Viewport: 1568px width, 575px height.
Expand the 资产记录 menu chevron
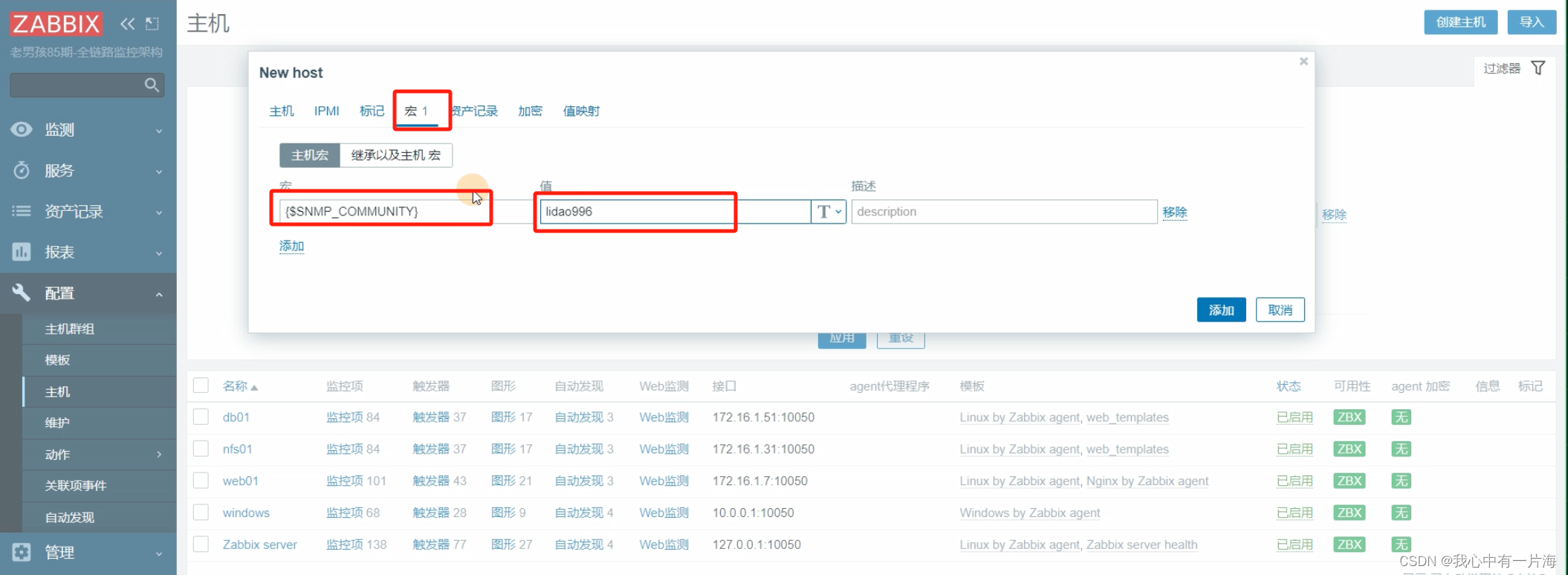click(x=159, y=212)
